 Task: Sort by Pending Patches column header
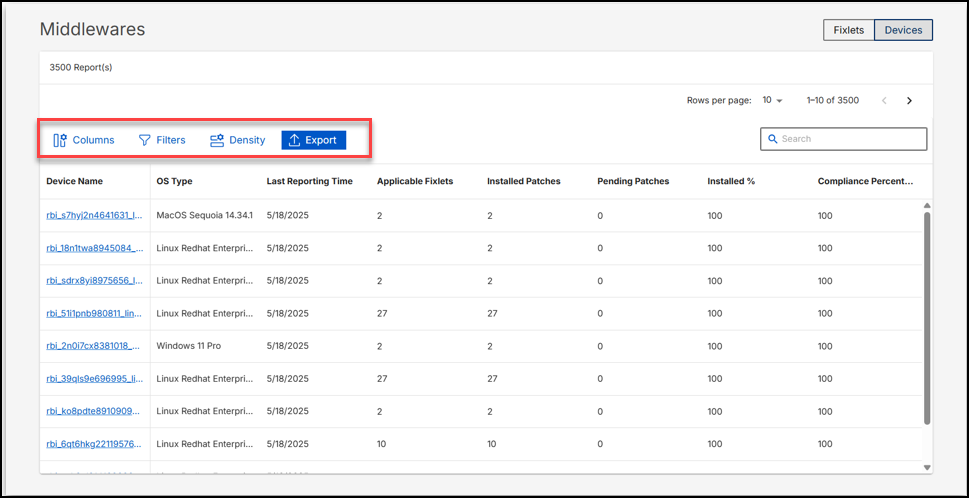tap(633, 182)
